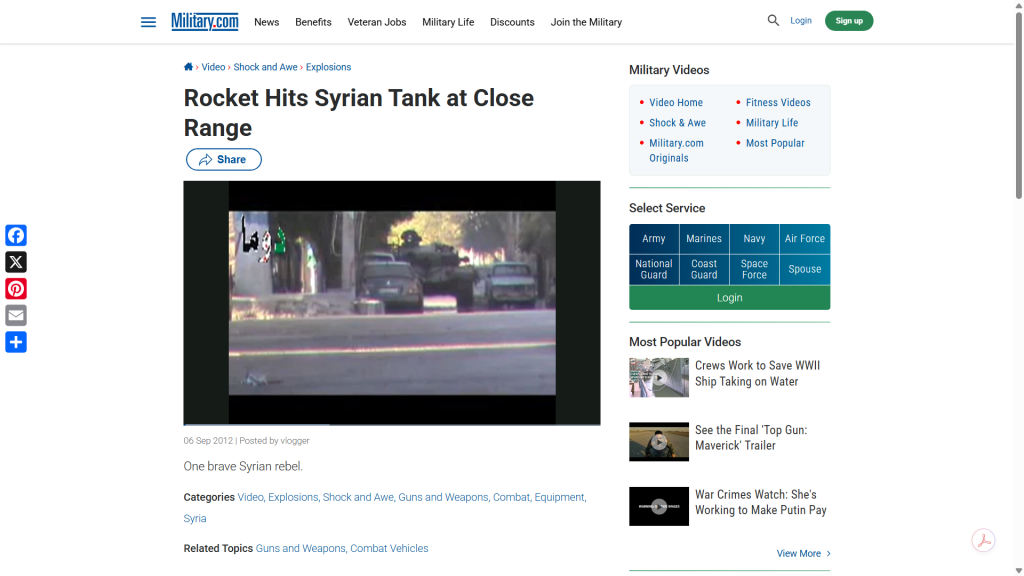Open Top Gun Maverick trailer thumbnail

click(x=659, y=441)
